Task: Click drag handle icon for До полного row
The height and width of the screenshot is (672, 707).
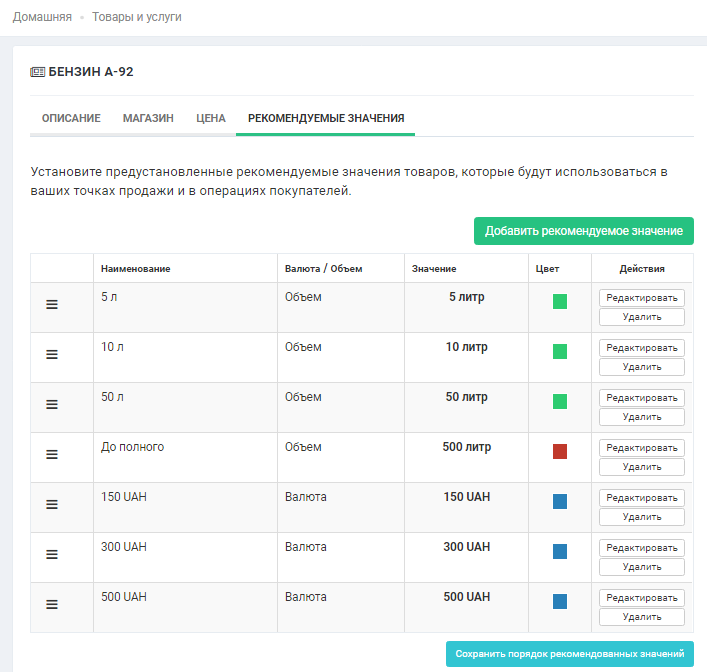Action: pyautogui.click(x=52, y=454)
